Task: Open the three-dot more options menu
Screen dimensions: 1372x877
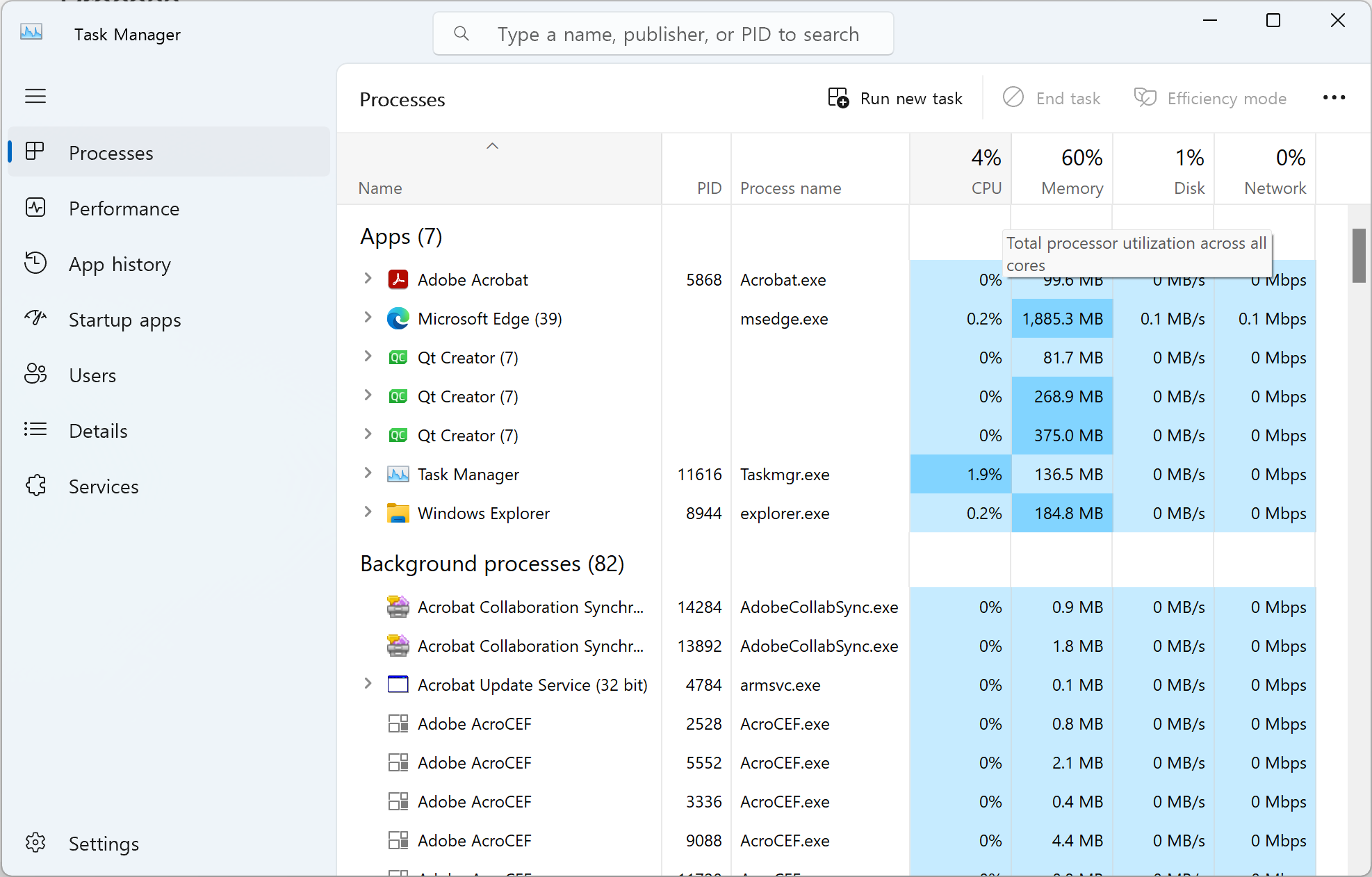Action: (x=1334, y=98)
